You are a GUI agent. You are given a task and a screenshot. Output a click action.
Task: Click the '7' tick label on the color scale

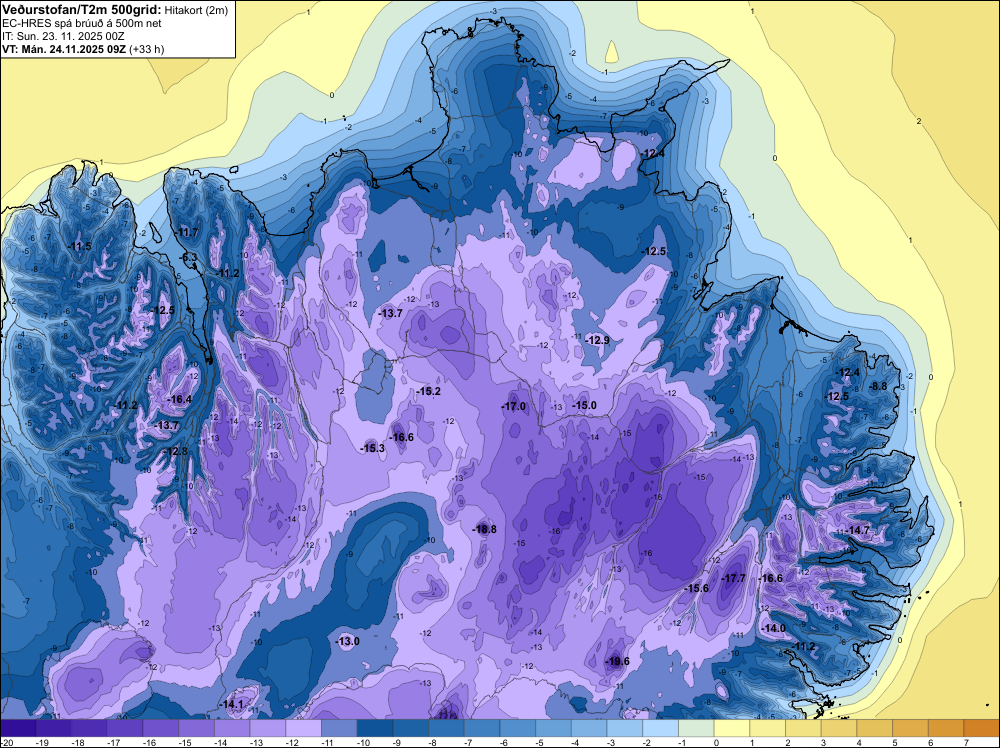click(x=966, y=743)
